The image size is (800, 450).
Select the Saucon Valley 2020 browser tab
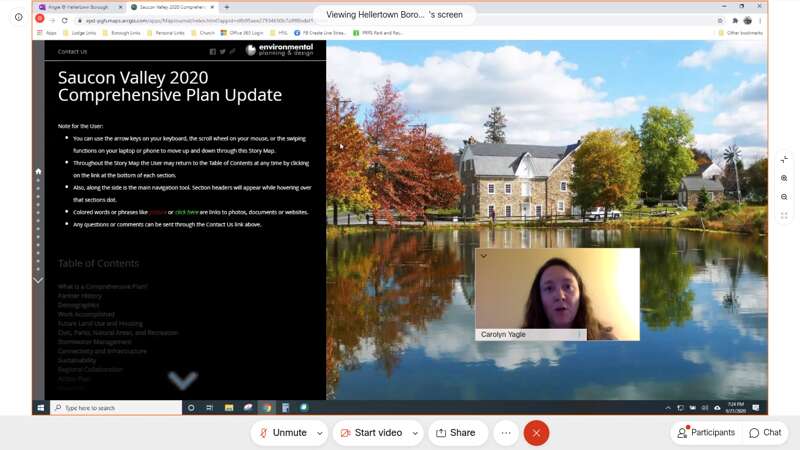(x=172, y=7)
